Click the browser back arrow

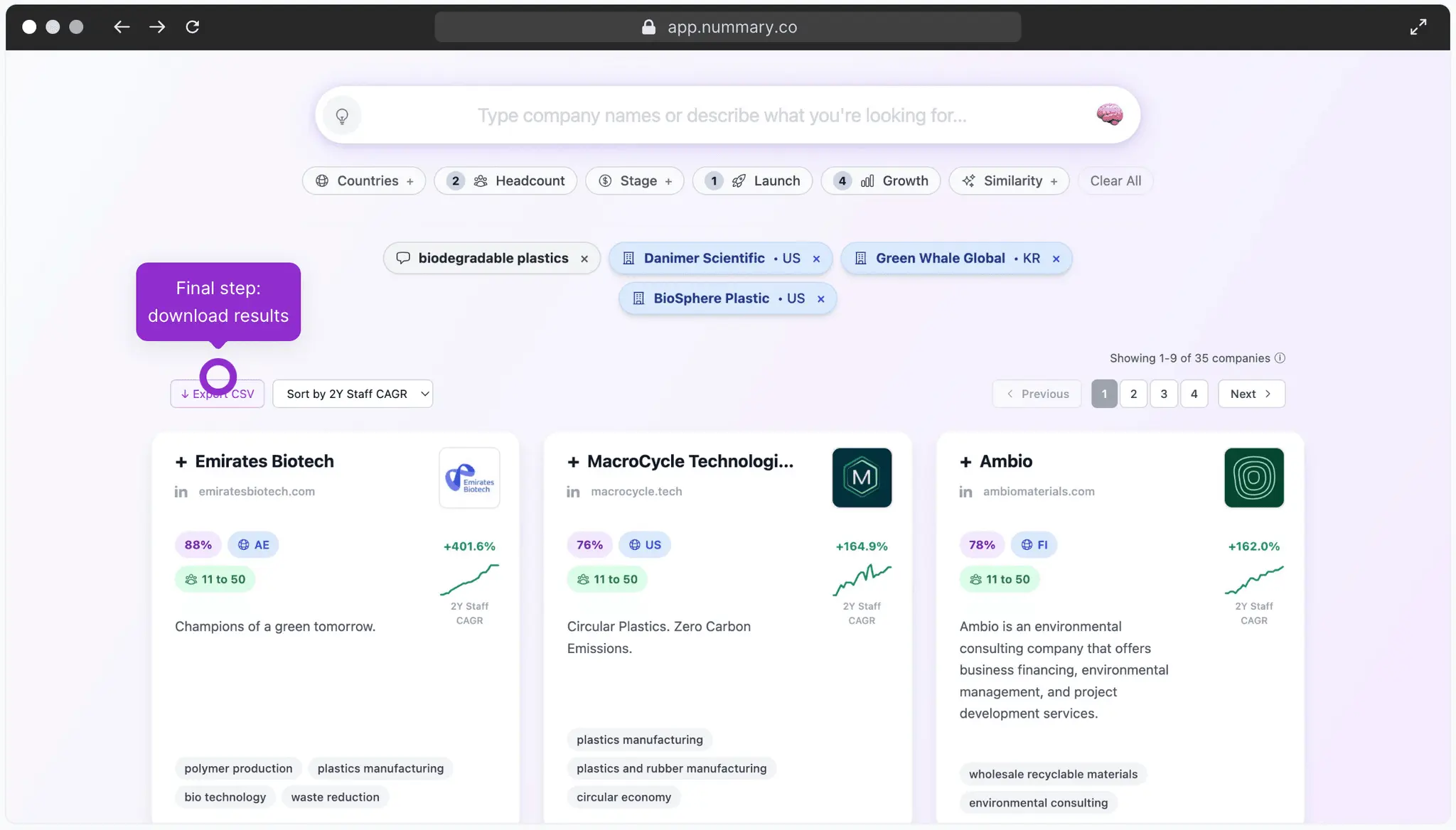pyautogui.click(x=122, y=27)
